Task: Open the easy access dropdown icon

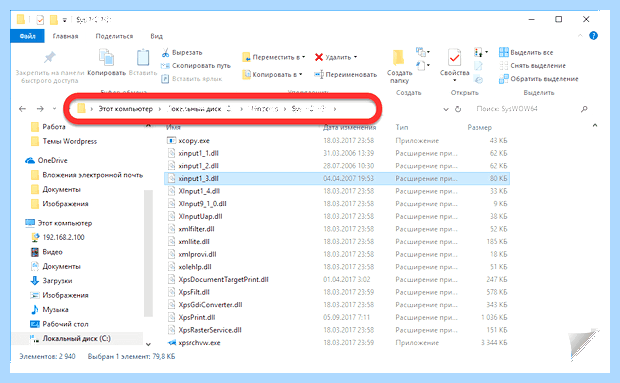Action: click(x=423, y=65)
